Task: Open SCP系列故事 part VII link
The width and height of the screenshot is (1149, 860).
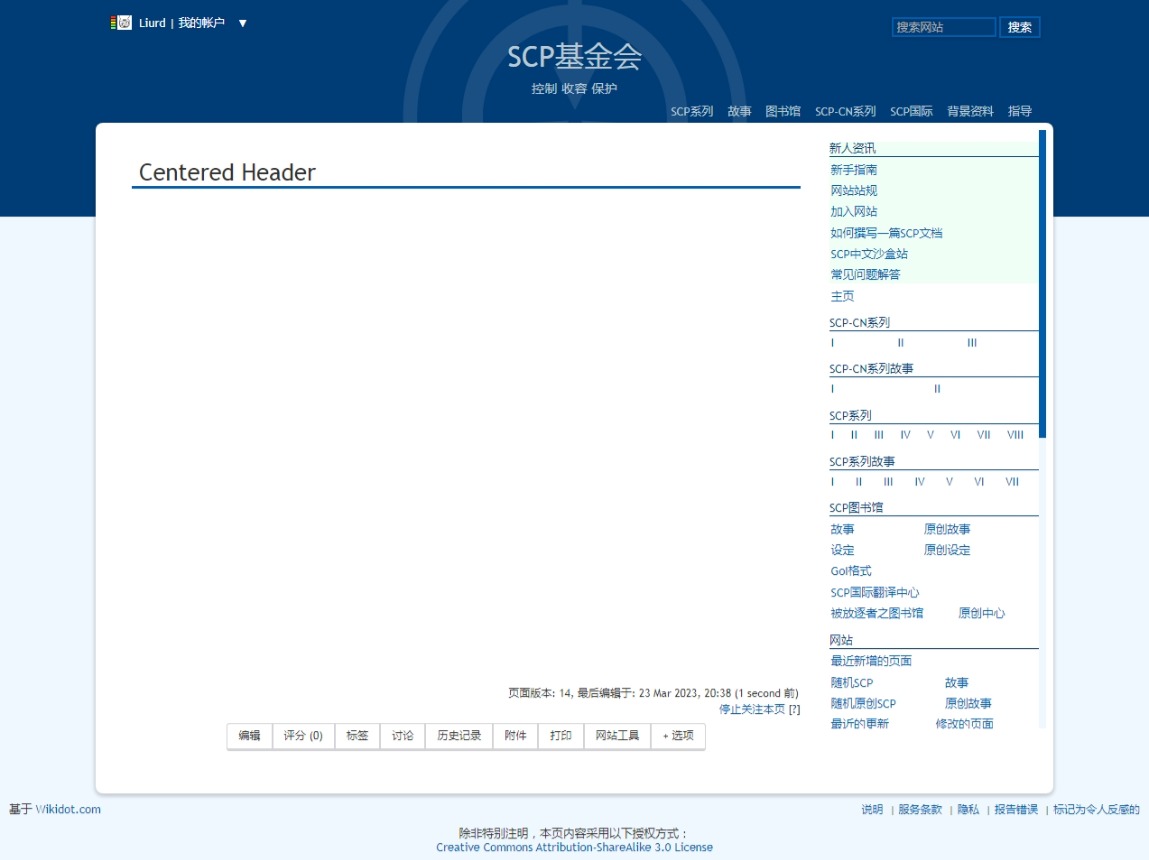Action: [1012, 482]
